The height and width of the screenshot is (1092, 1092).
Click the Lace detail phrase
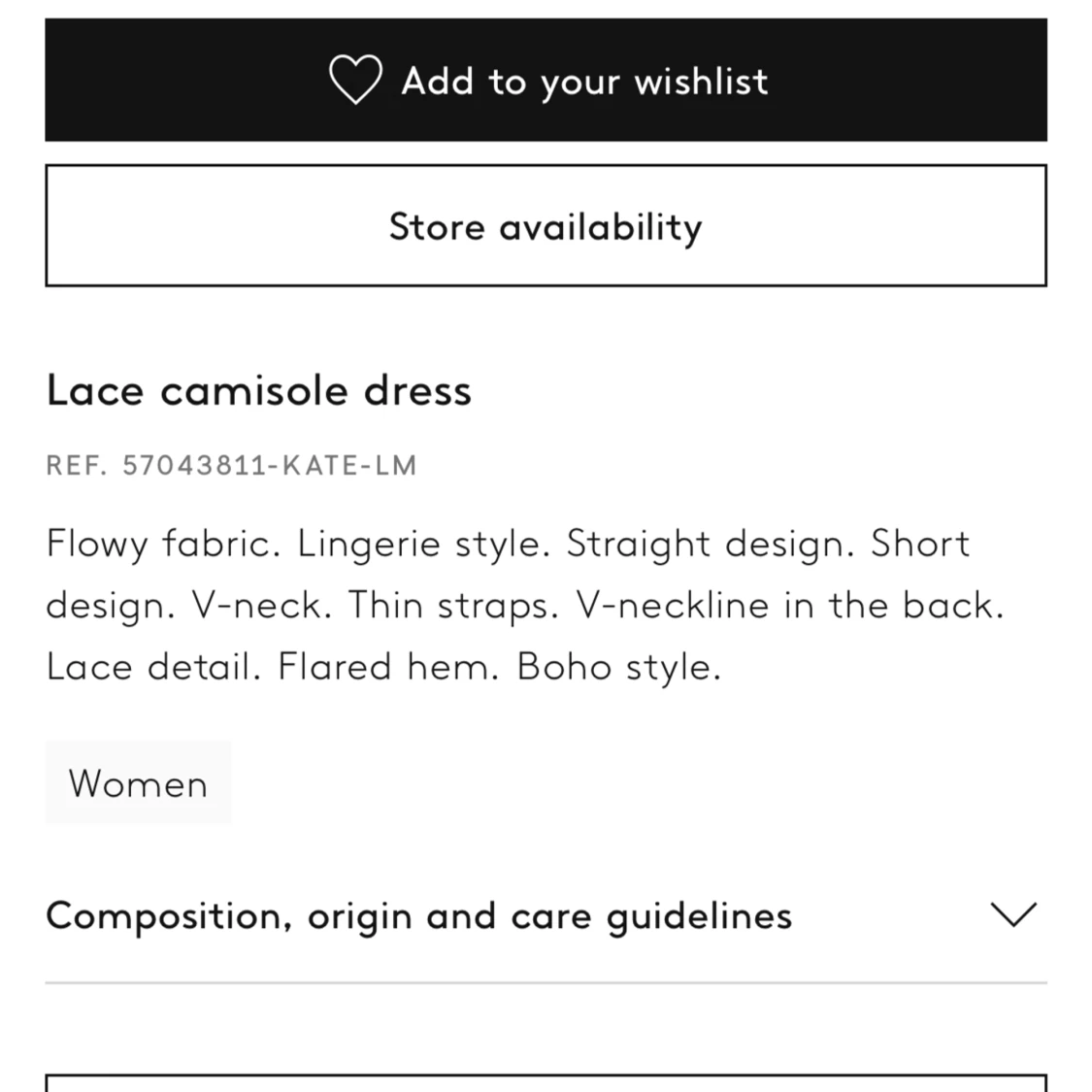153,667
